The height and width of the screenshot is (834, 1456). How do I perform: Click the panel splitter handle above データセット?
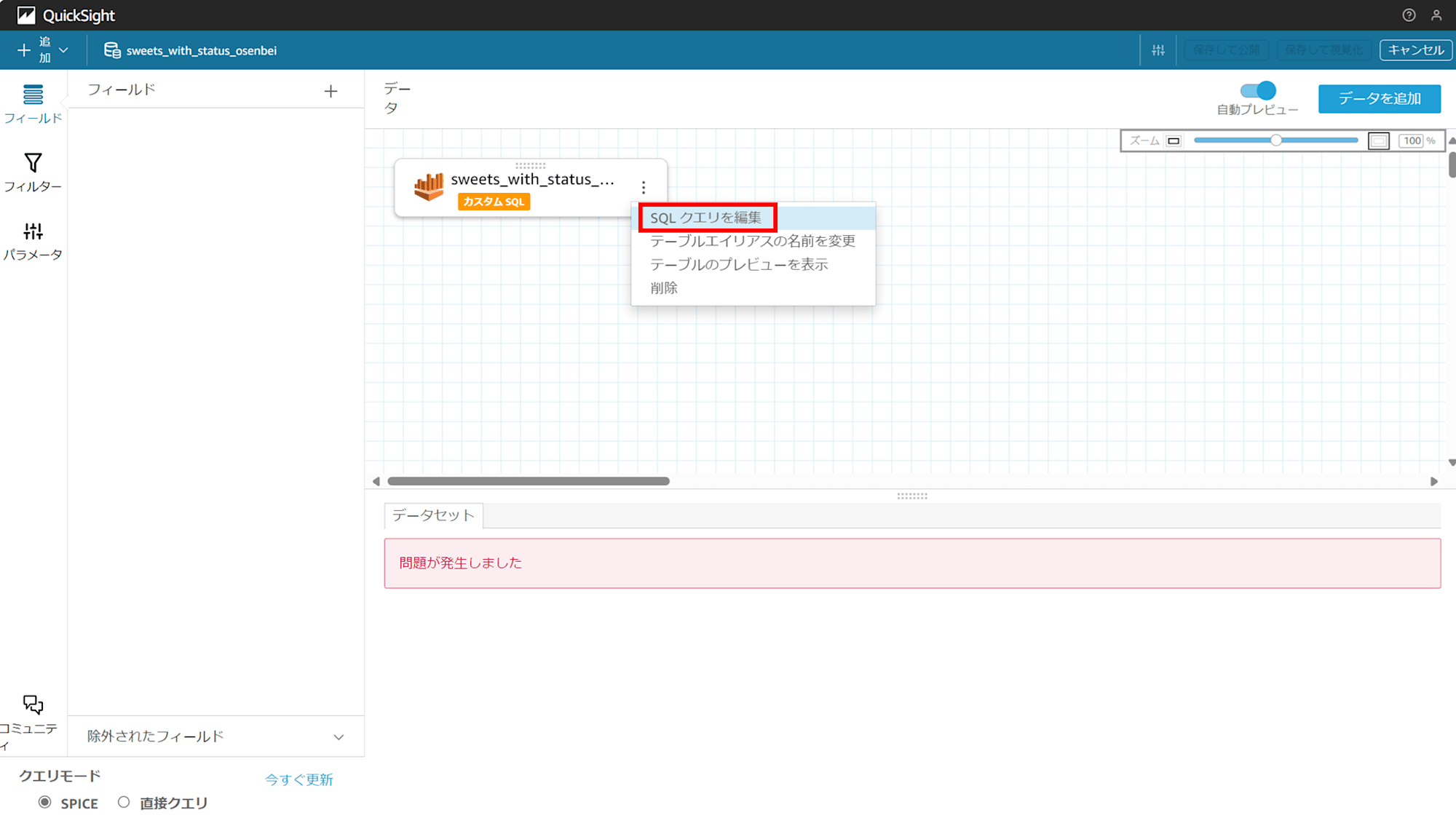pyautogui.click(x=912, y=496)
